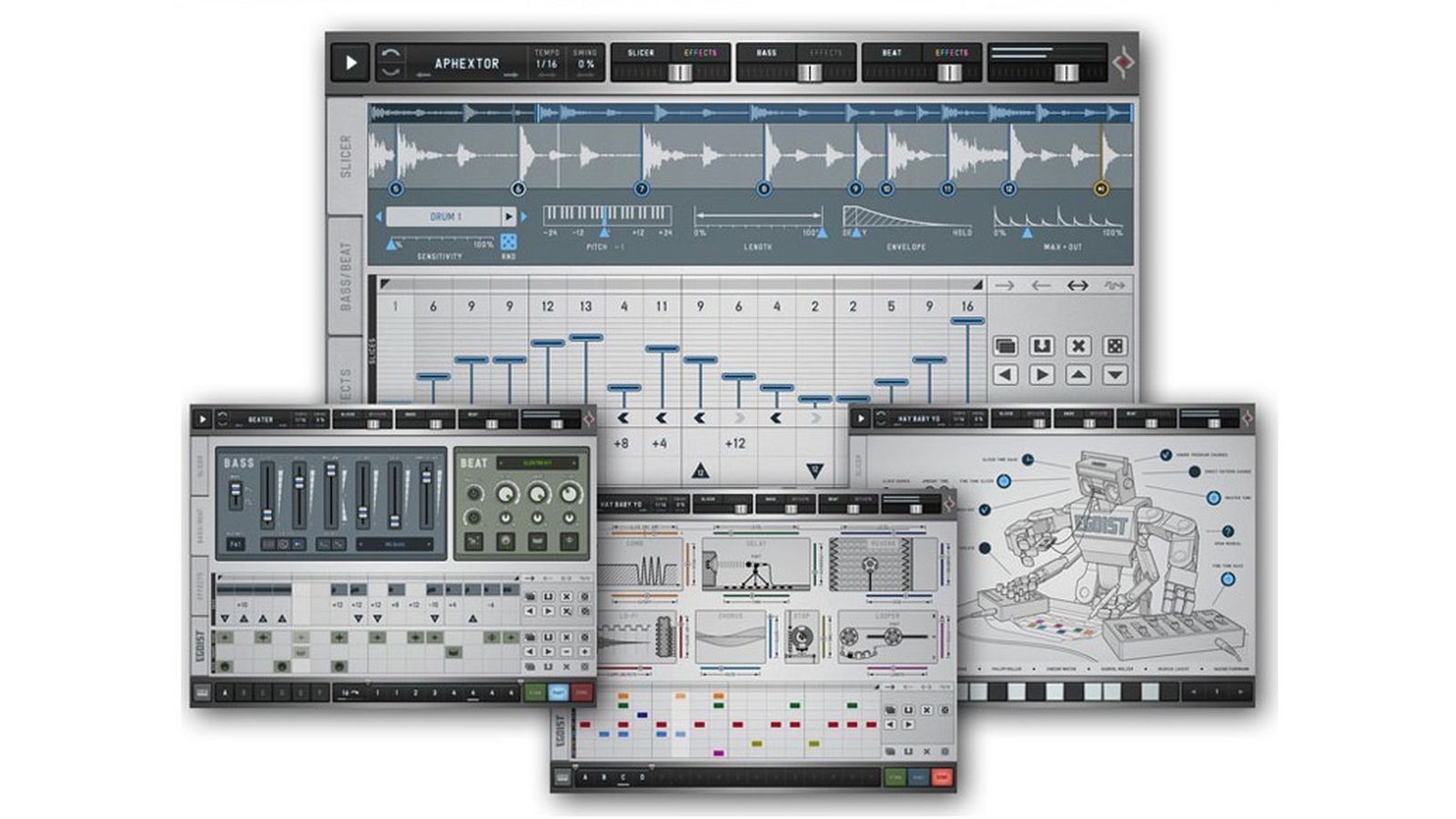Open the Beat kit selector in Beater window
The width and height of the screenshot is (1456, 819).
tap(537, 463)
